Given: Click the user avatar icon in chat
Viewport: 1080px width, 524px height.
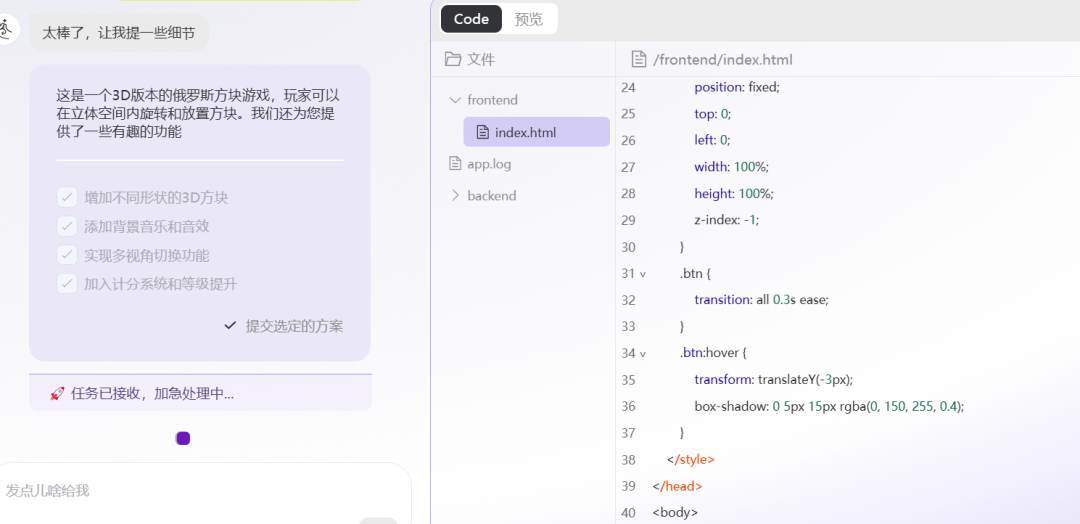Looking at the screenshot, I should (x=7, y=29).
